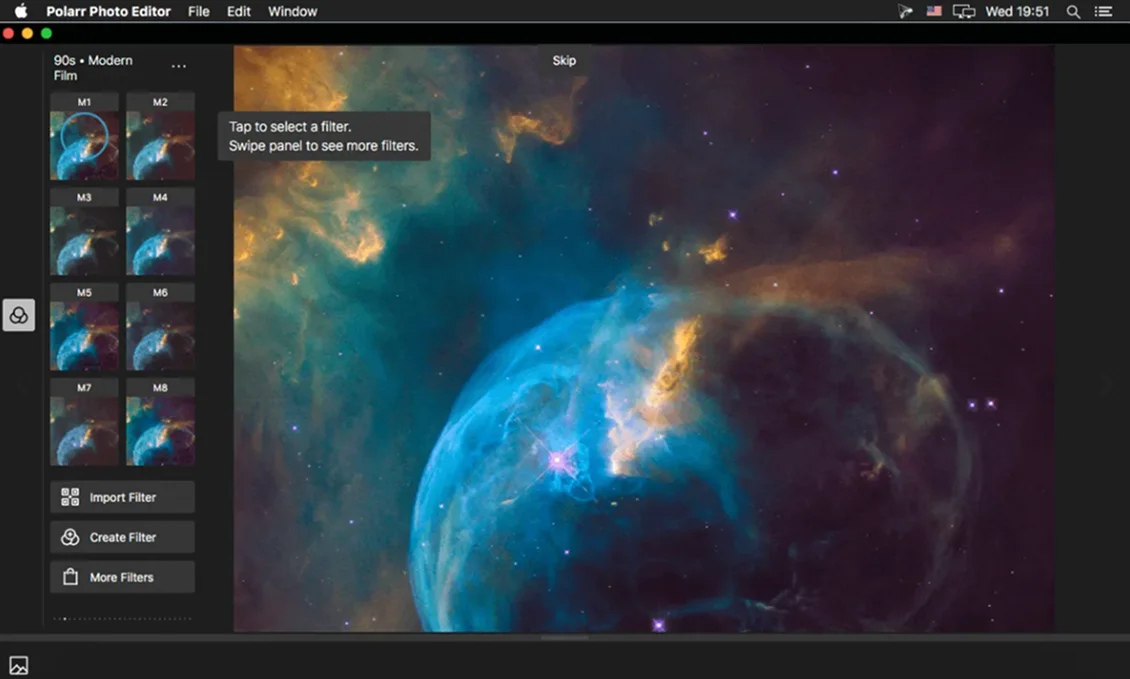1130x679 pixels.
Task: Click the filter page indicator dots
Action: (x=123, y=618)
